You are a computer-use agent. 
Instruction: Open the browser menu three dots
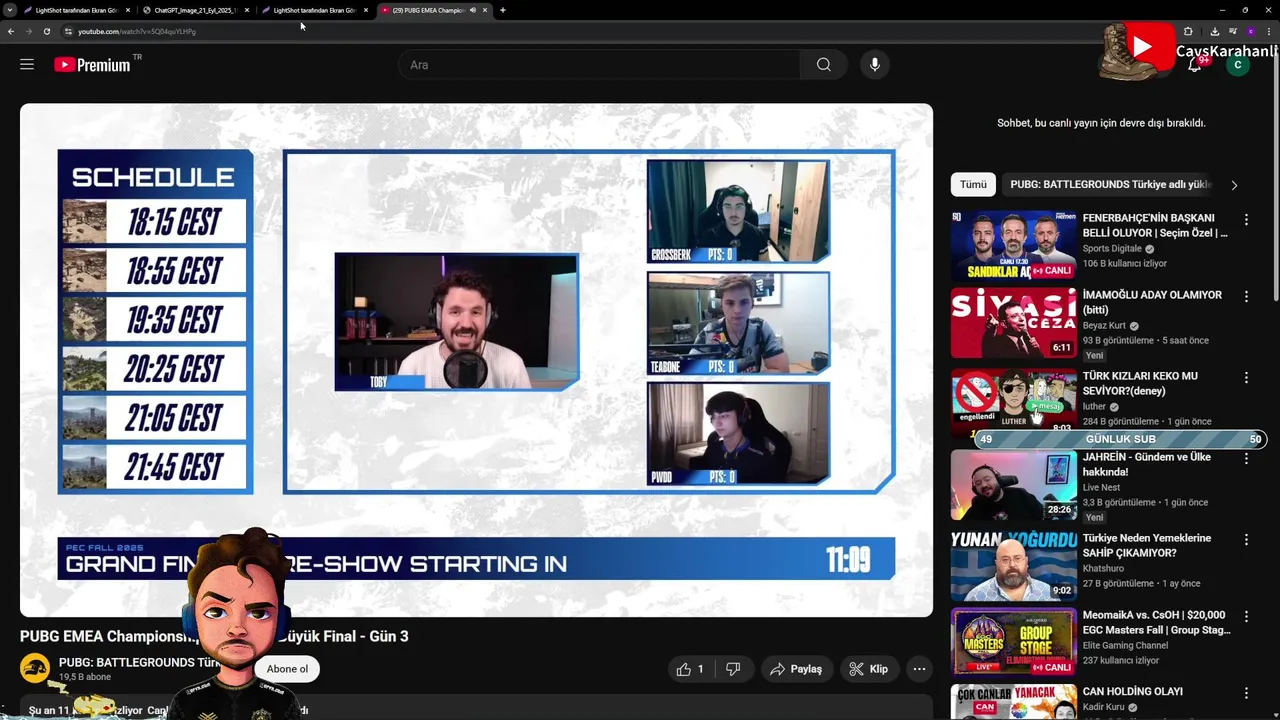tap(1268, 31)
